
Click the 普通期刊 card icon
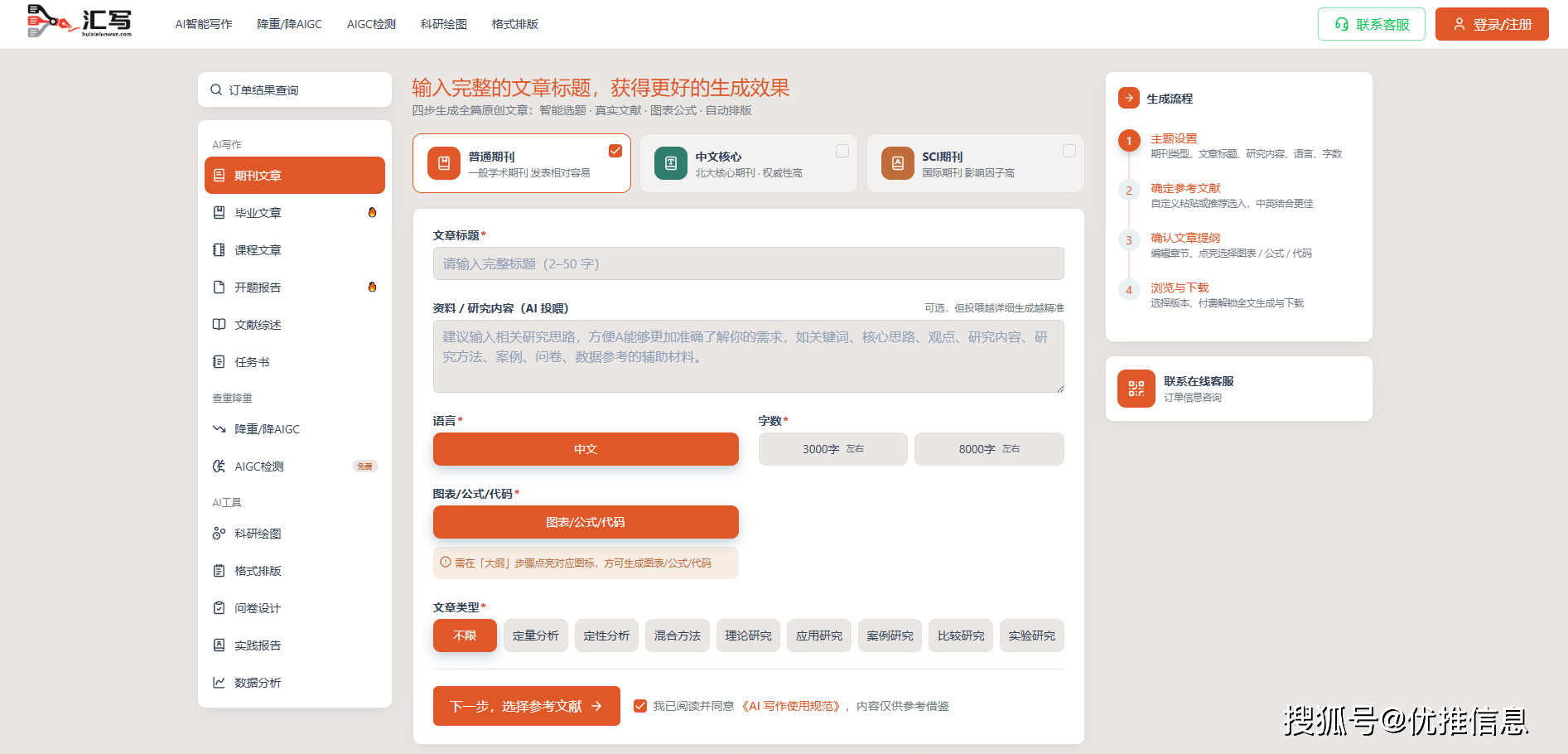click(x=444, y=163)
